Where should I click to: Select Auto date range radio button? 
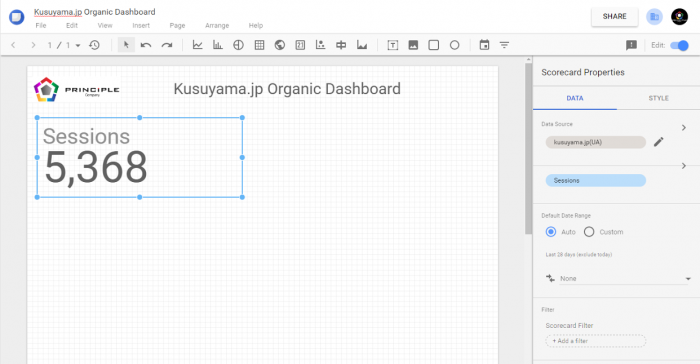(x=551, y=232)
